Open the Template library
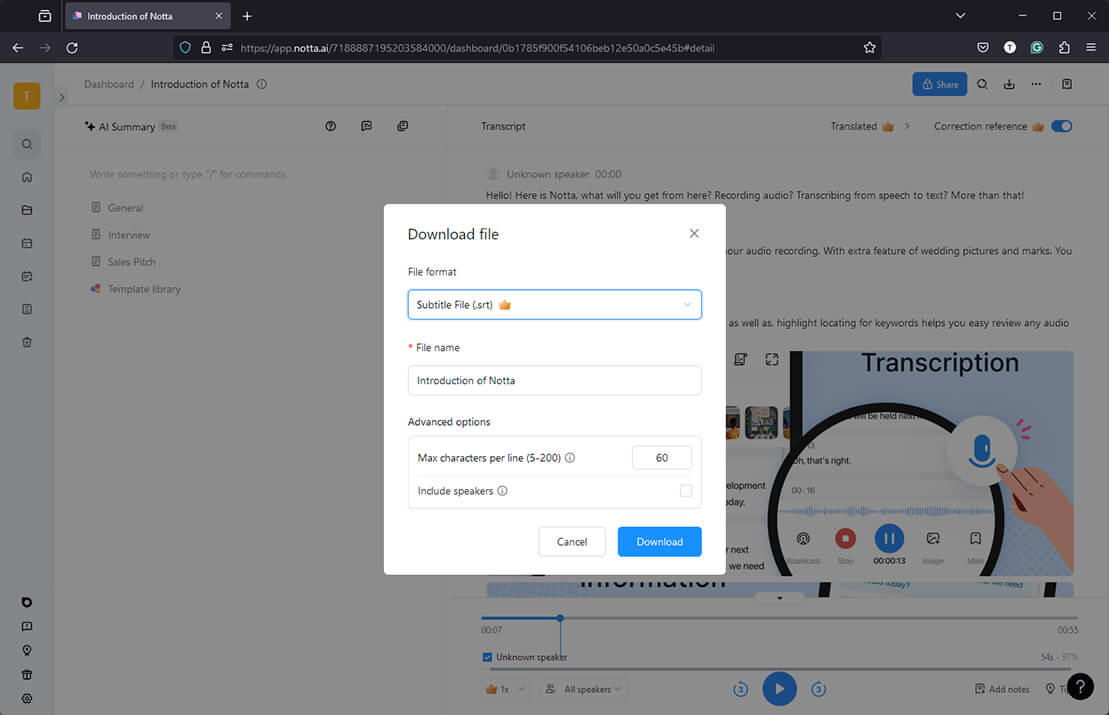The height and width of the screenshot is (715, 1109). click(x=136, y=289)
